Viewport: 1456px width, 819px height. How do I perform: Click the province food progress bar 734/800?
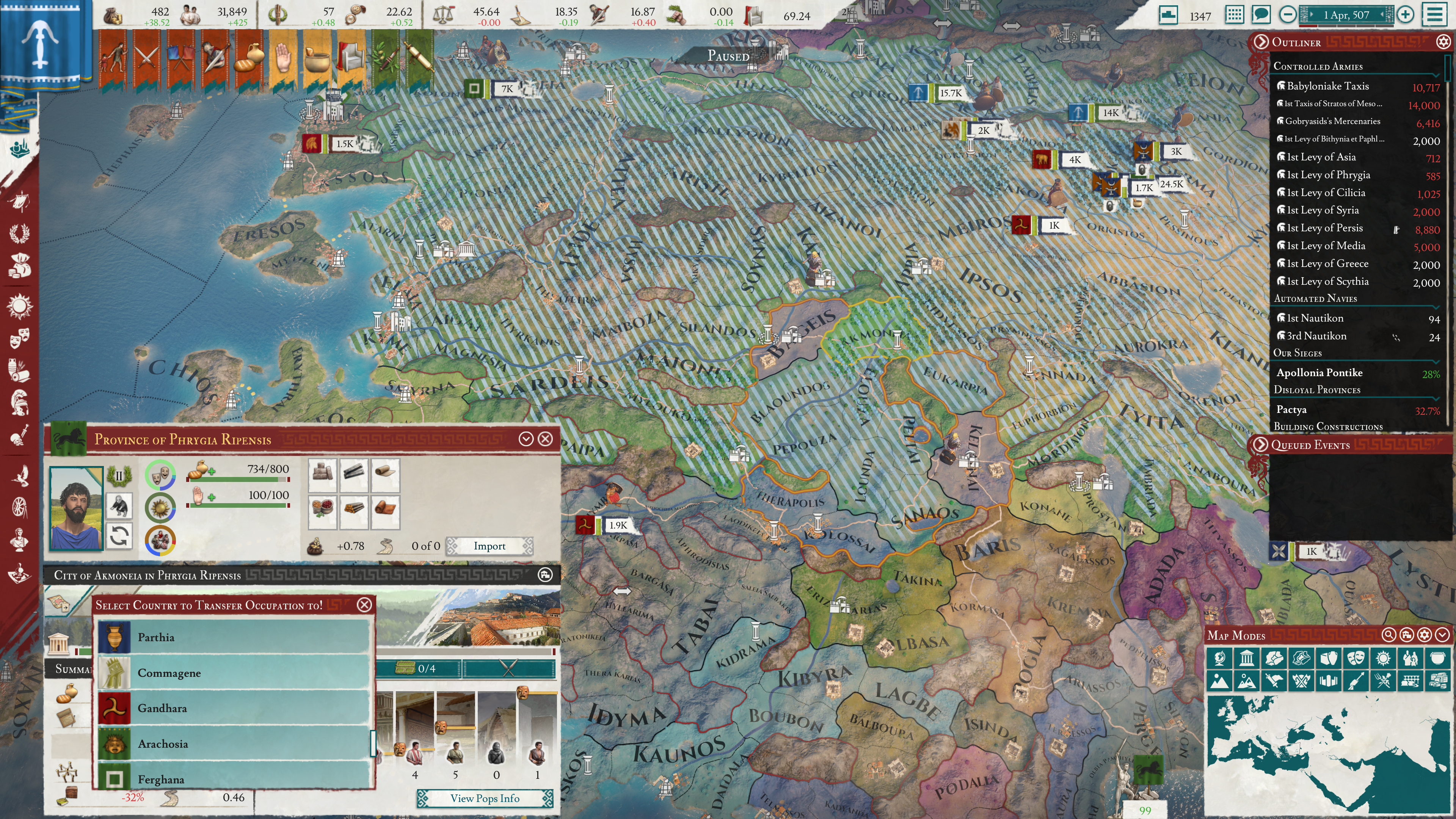point(238,479)
